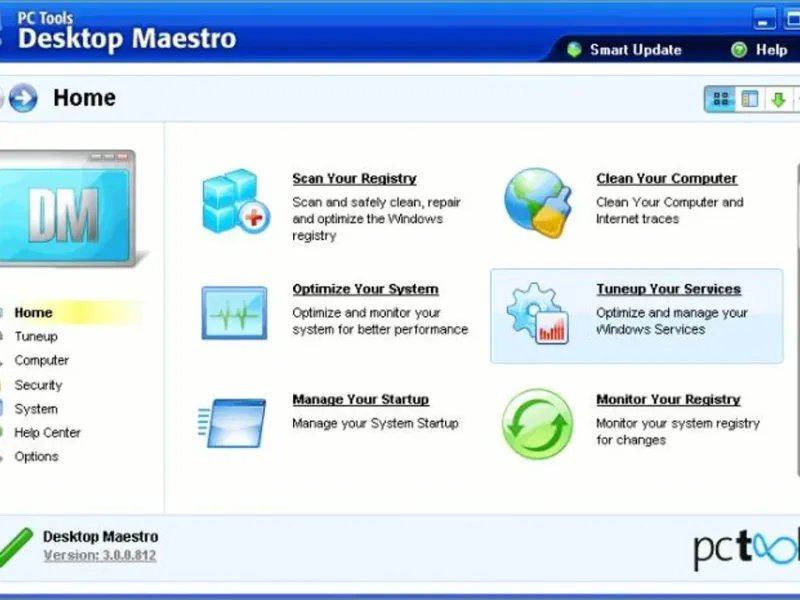Select Security in the sidebar
800x600 pixels.
(x=38, y=385)
